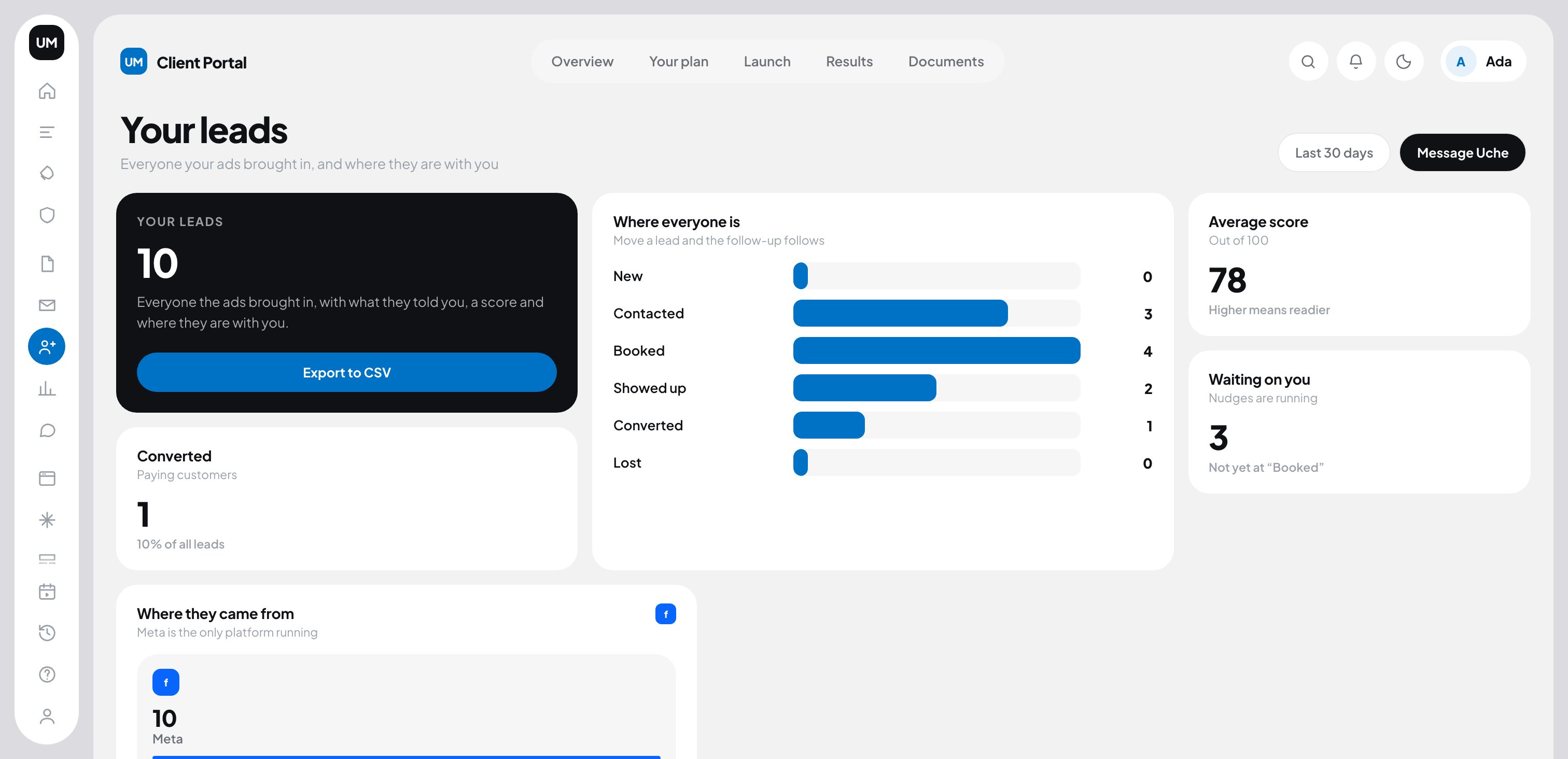The width and height of the screenshot is (1568, 759).
Task: Open the history clock icon in sidebar
Action: (47, 633)
